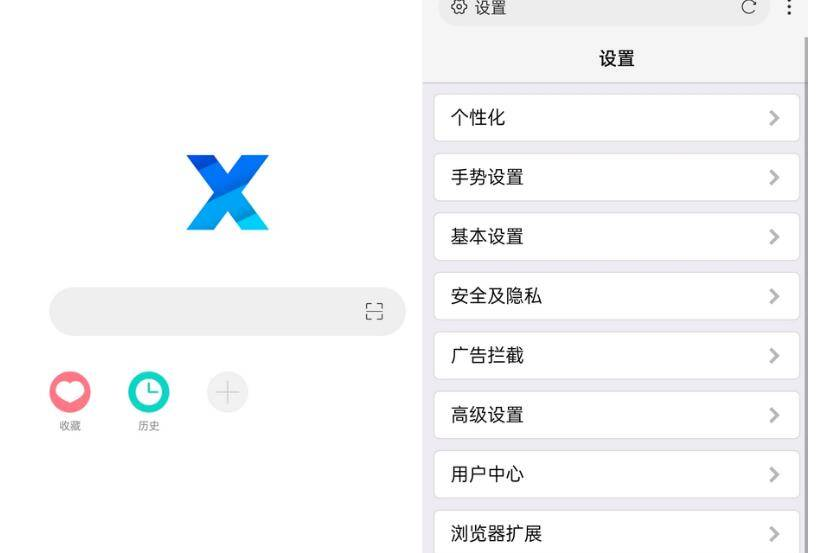Open the 历史 history clock icon

[148, 393]
